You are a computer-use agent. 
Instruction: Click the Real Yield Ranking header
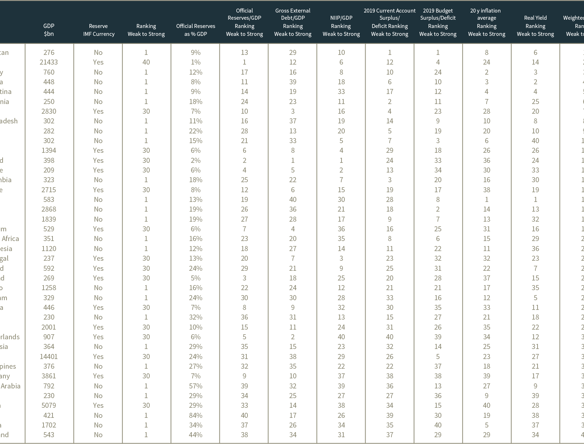(x=535, y=26)
